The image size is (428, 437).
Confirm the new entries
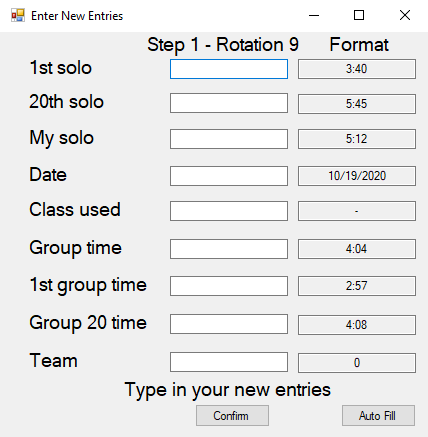pyautogui.click(x=232, y=416)
